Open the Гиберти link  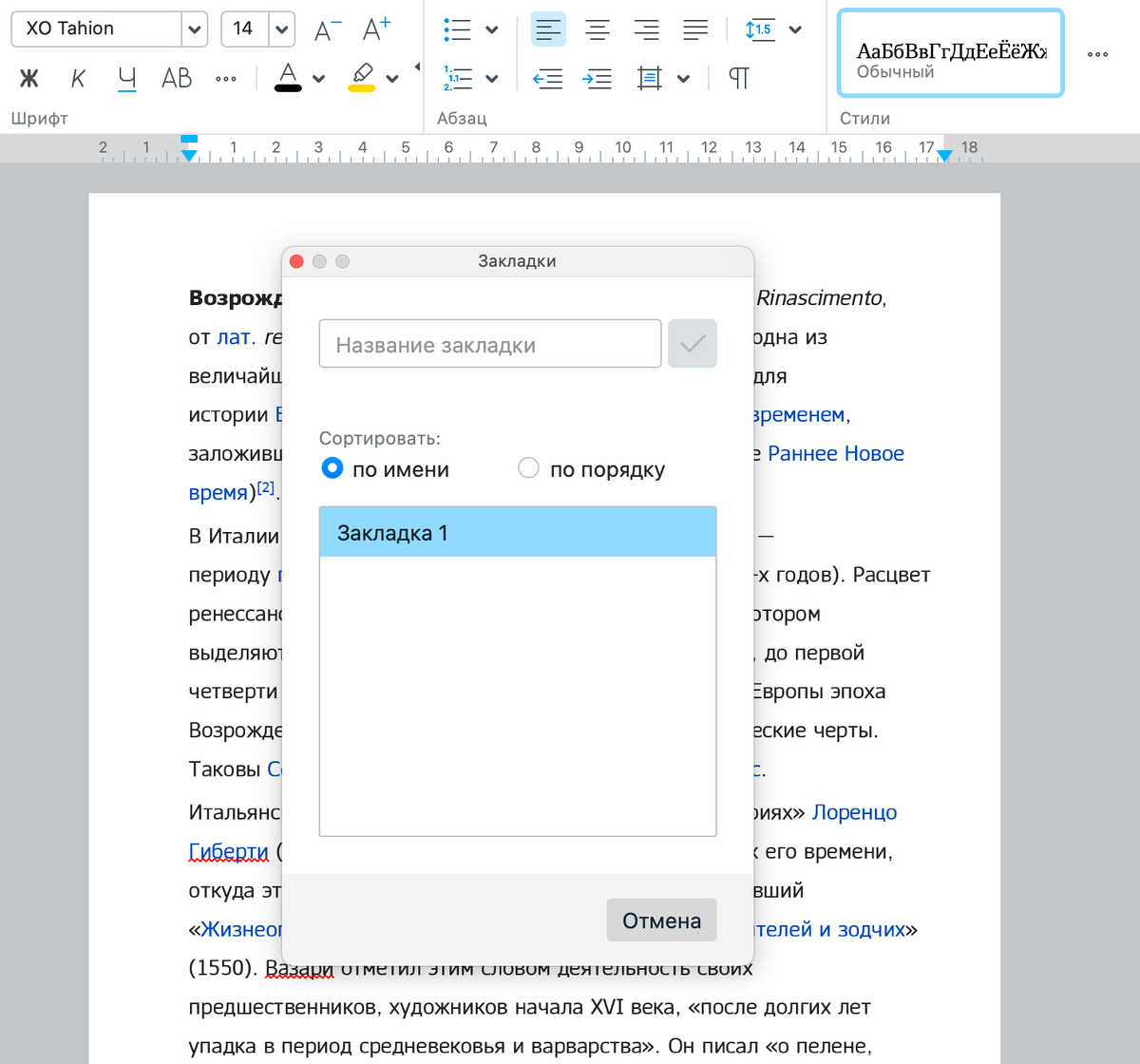[229, 852]
